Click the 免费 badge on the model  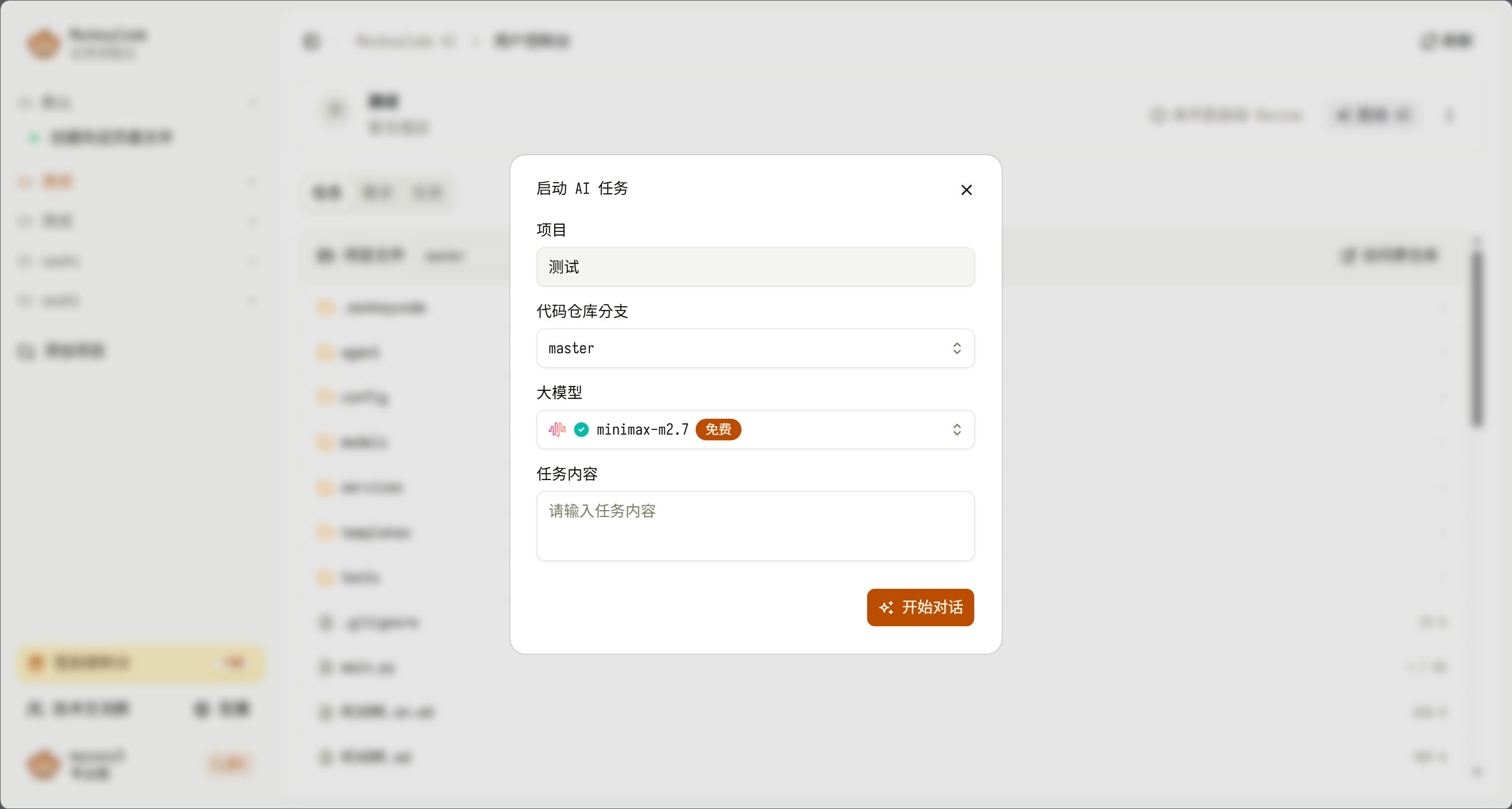coord(718,429)
